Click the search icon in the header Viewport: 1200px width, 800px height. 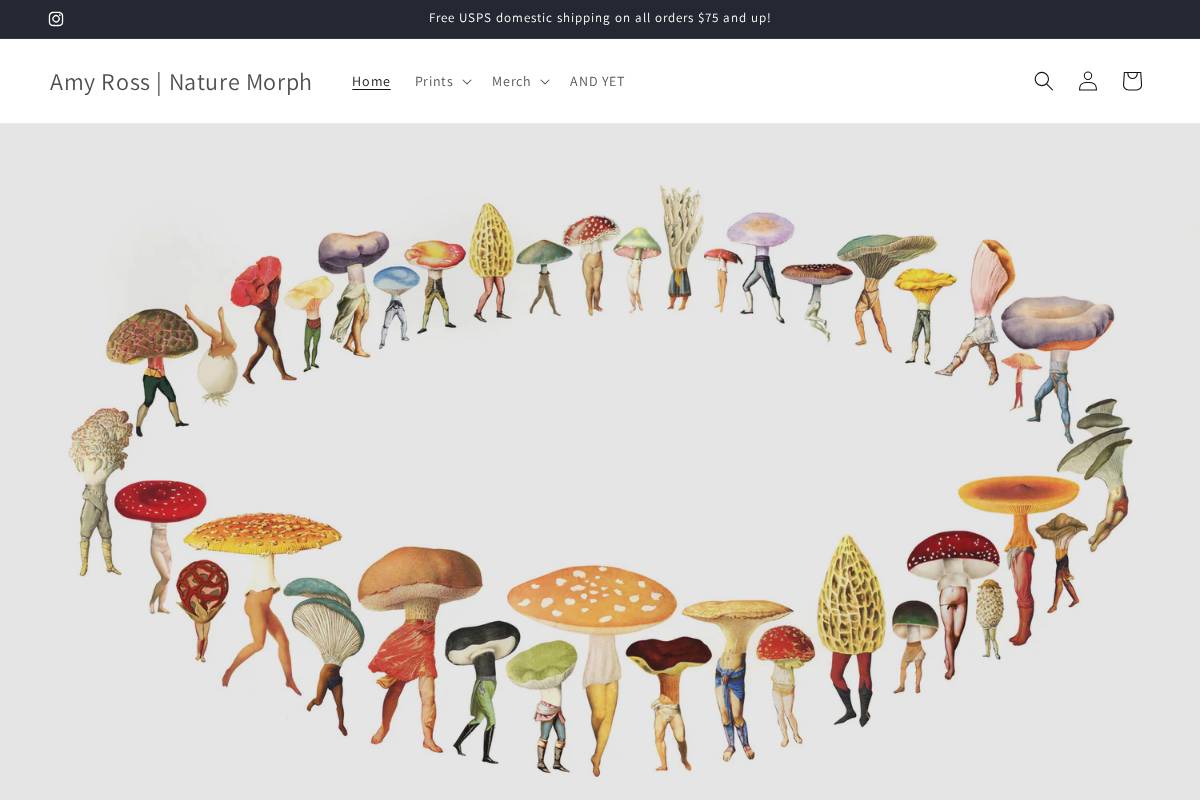pyautogui.click(x=1043, y=81)
